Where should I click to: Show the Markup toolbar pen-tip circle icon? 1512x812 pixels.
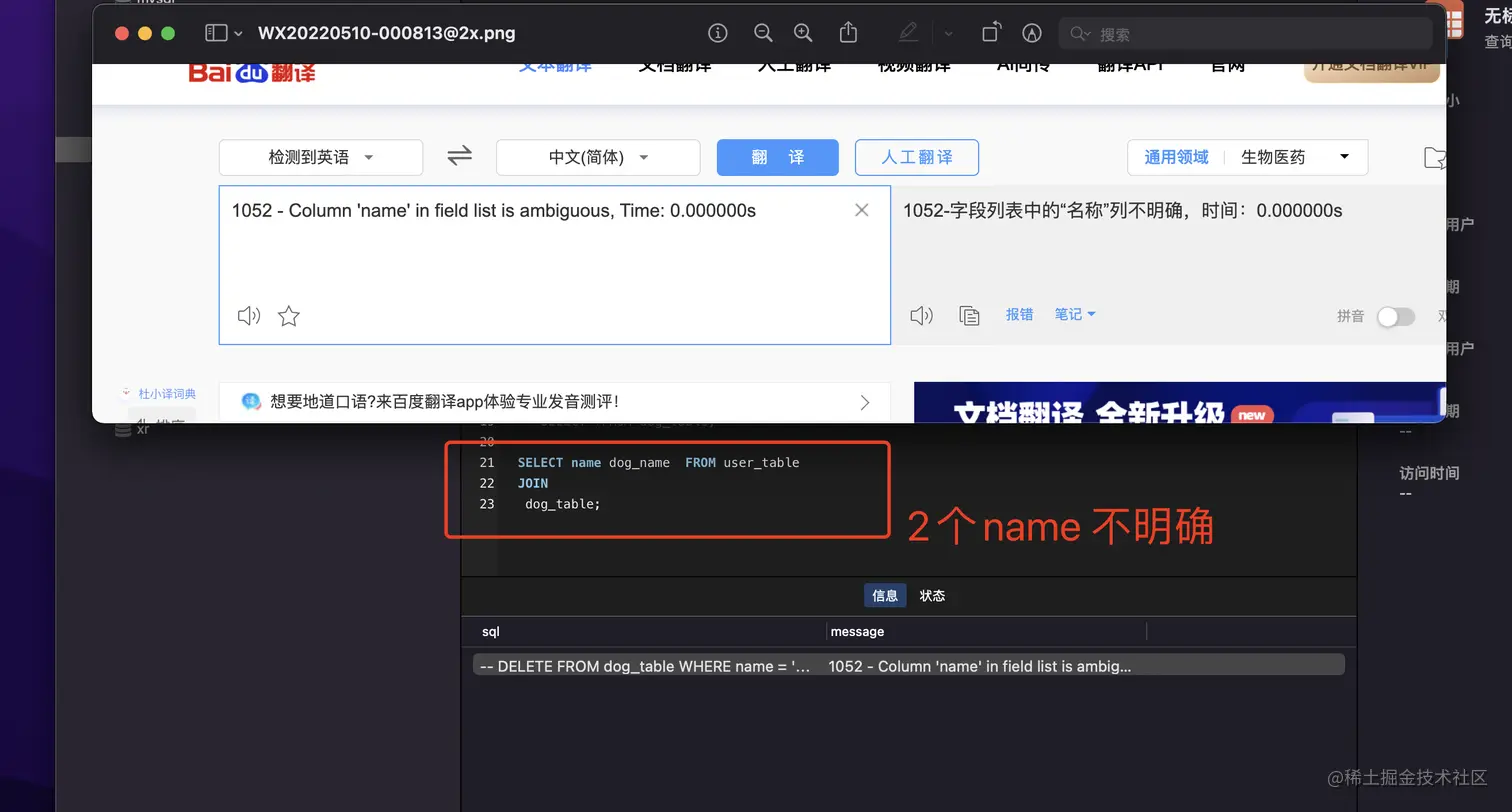(1032, 33)
